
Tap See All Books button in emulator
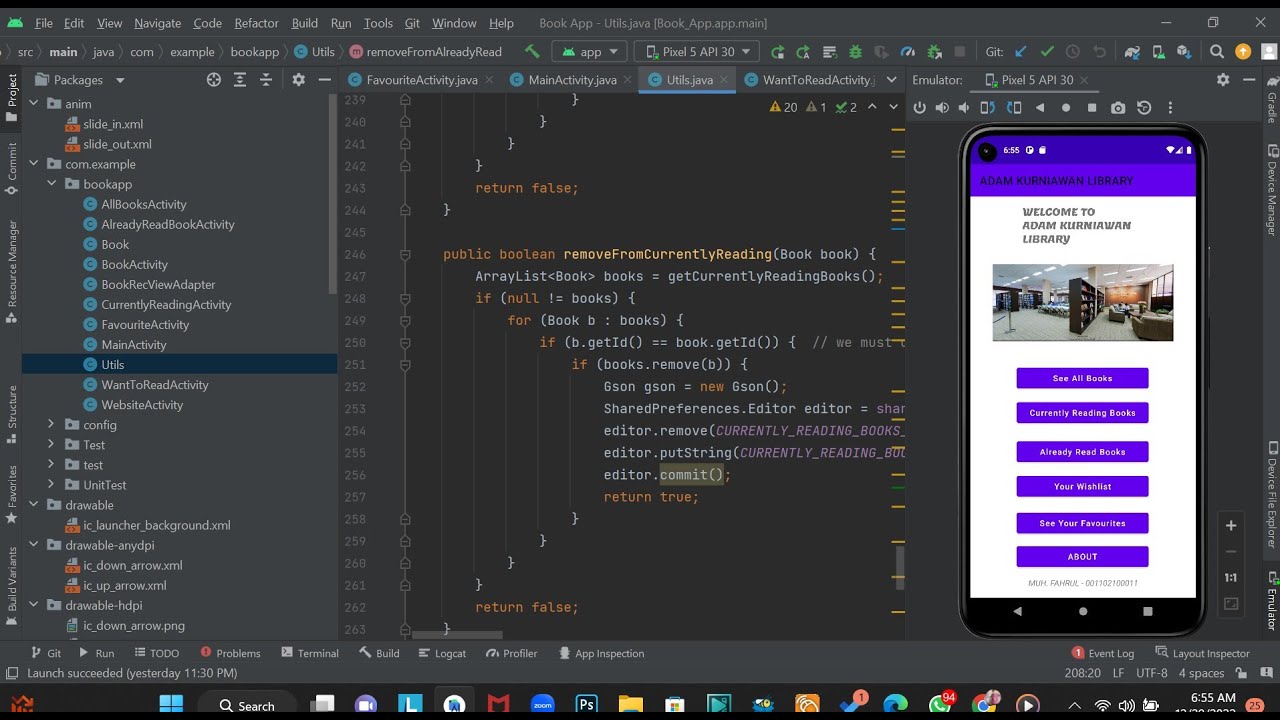pos(1082,378)
